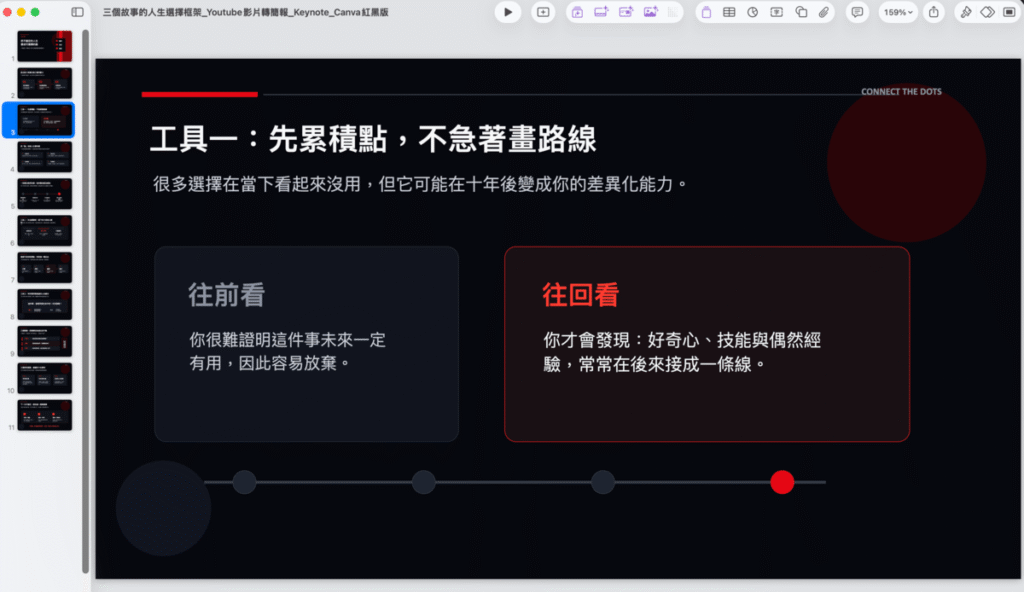The width and height of the screenshot is (1024, 592).
Task: Select the slide title '工具一：先累積點，不急著畫路線'
Action: [x=373, y=139]
